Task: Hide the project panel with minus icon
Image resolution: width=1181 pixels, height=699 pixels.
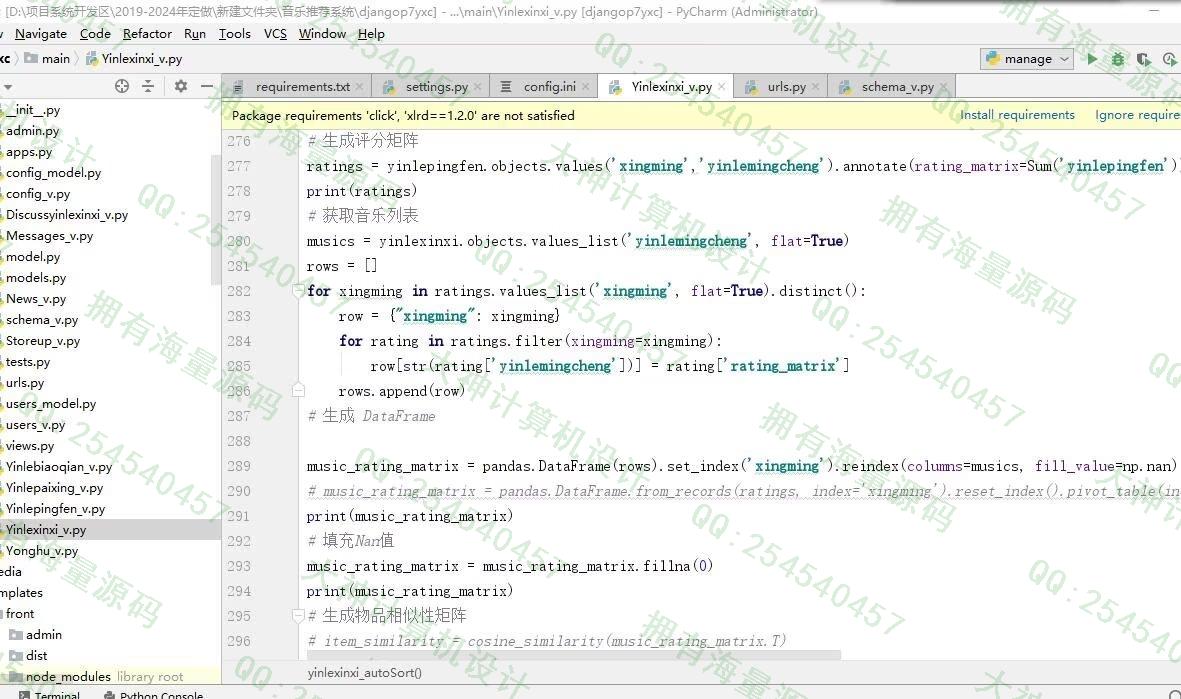Action: [207, 86]
